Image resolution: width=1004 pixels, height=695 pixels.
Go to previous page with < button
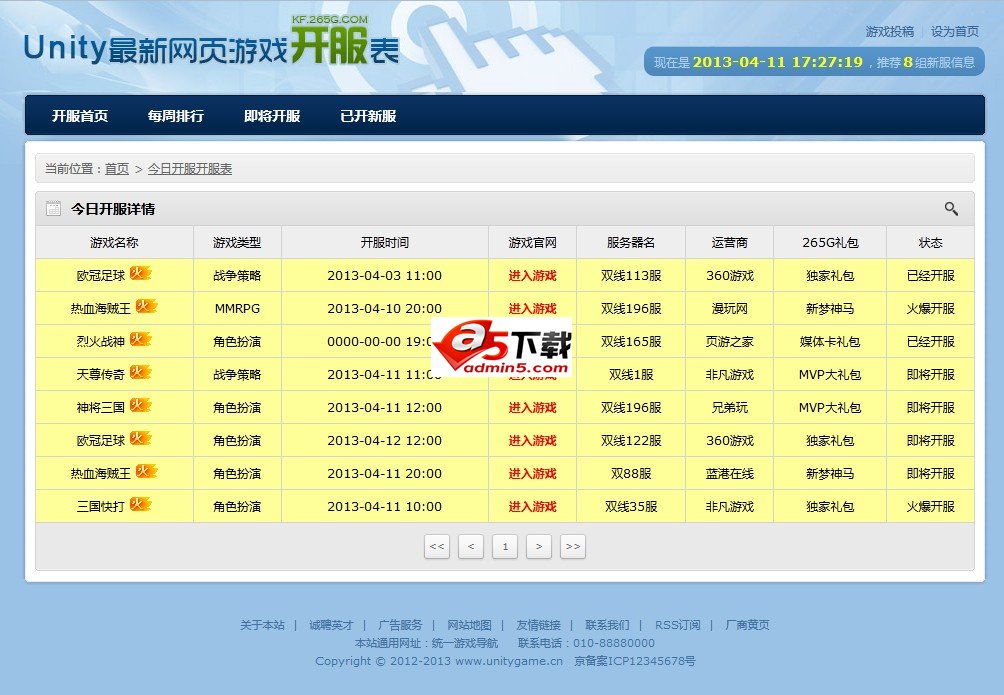click(471, 546)
